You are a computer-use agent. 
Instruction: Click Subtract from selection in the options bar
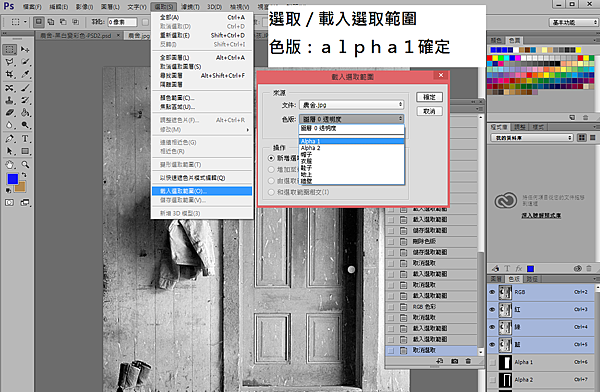(63, 22)
